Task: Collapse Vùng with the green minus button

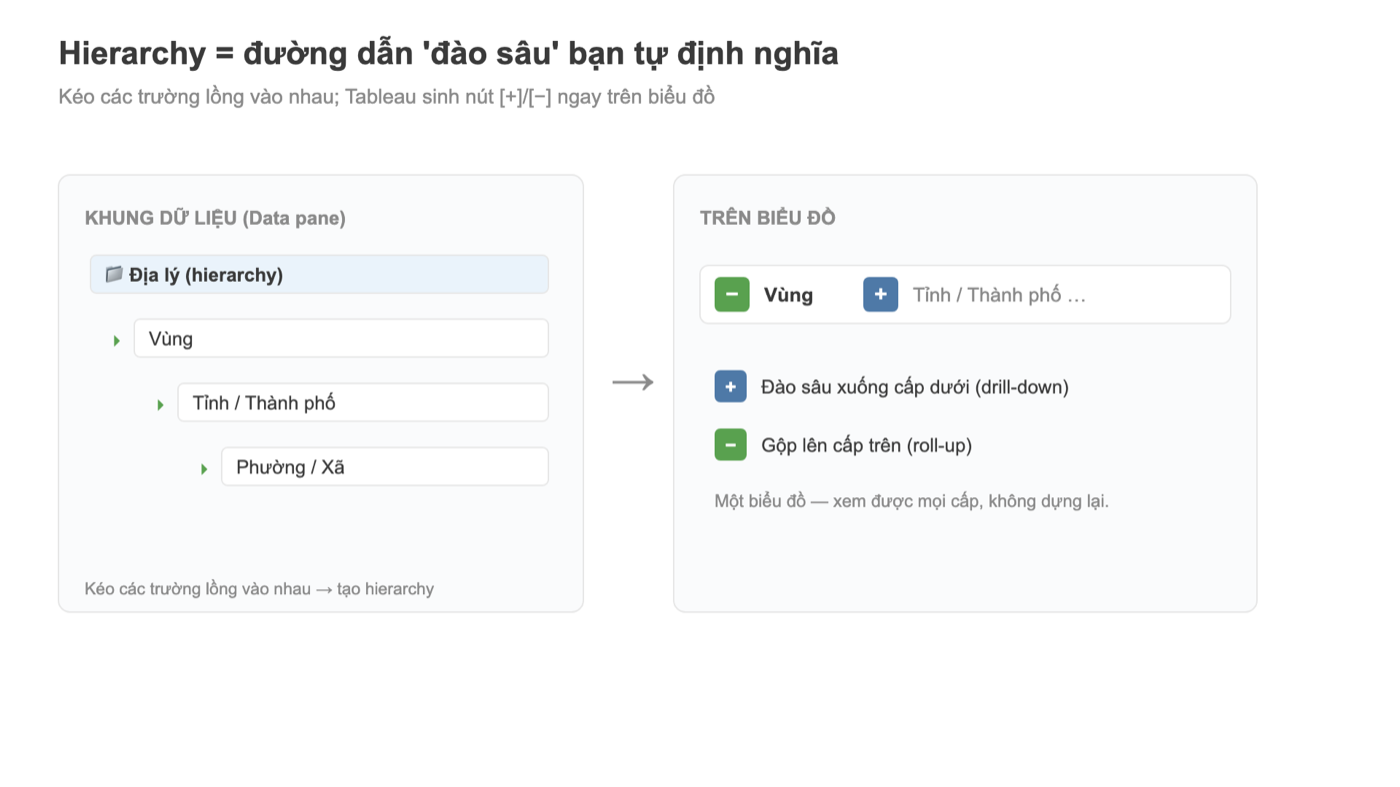Action: 732,294
